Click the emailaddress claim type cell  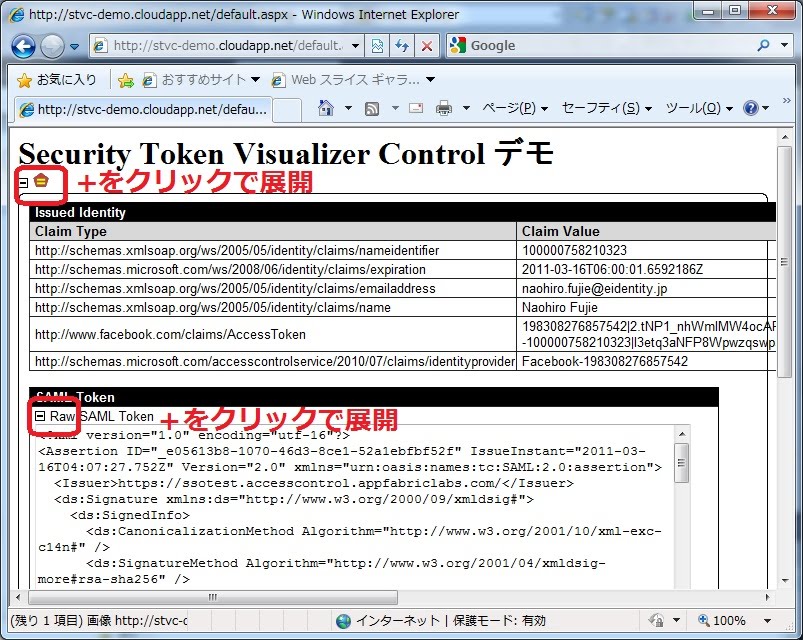coord(273,288)
